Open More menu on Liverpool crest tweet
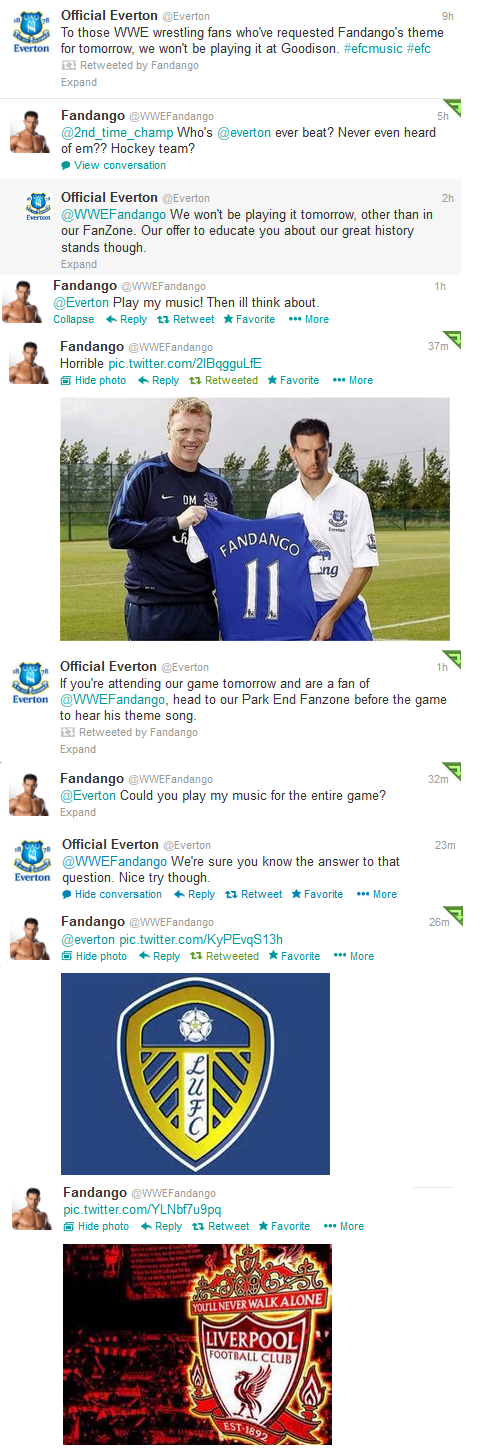This screenshot has width=486, height=1455. tap(343, 1227)
